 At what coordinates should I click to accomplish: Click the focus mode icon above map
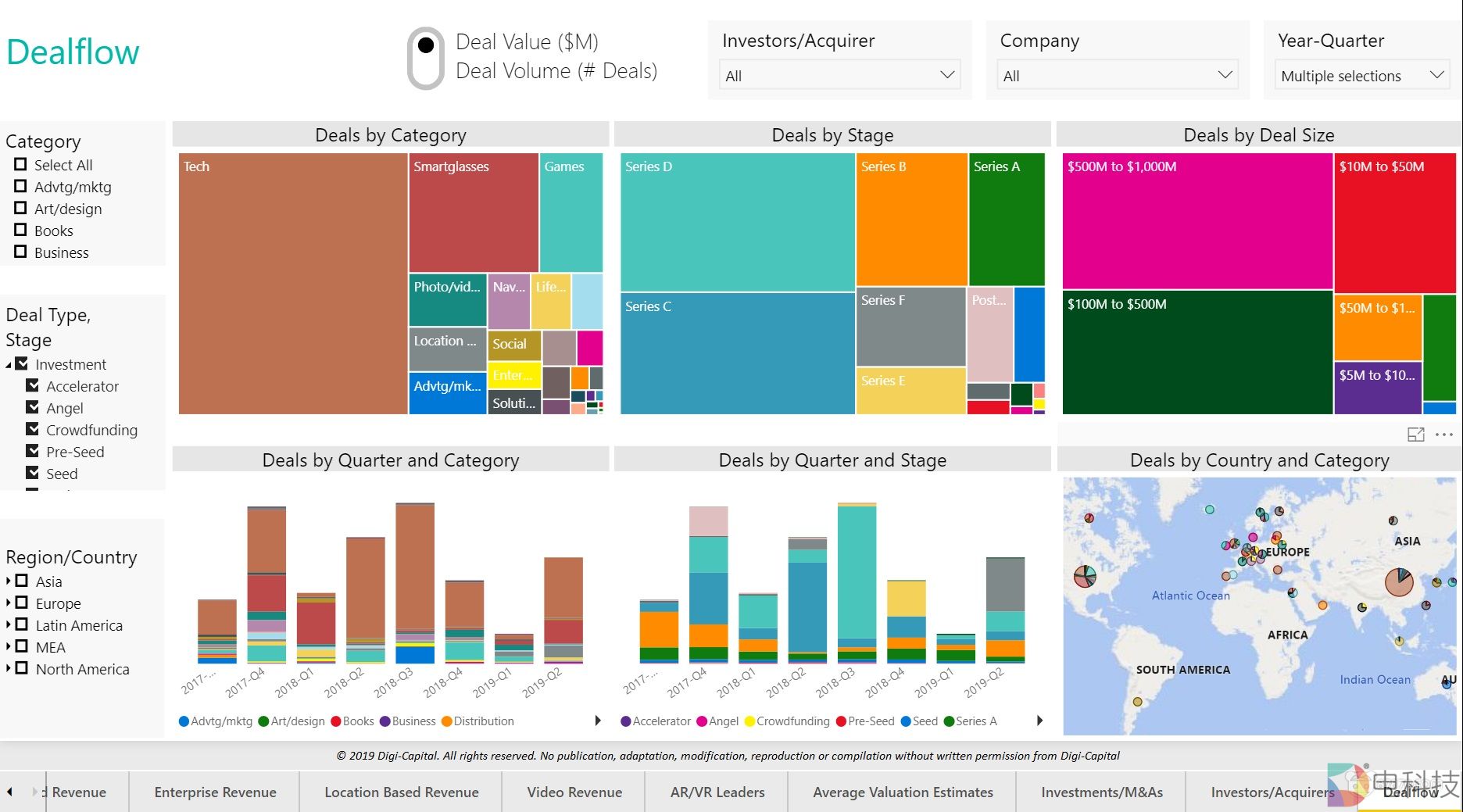(1415, 435)
